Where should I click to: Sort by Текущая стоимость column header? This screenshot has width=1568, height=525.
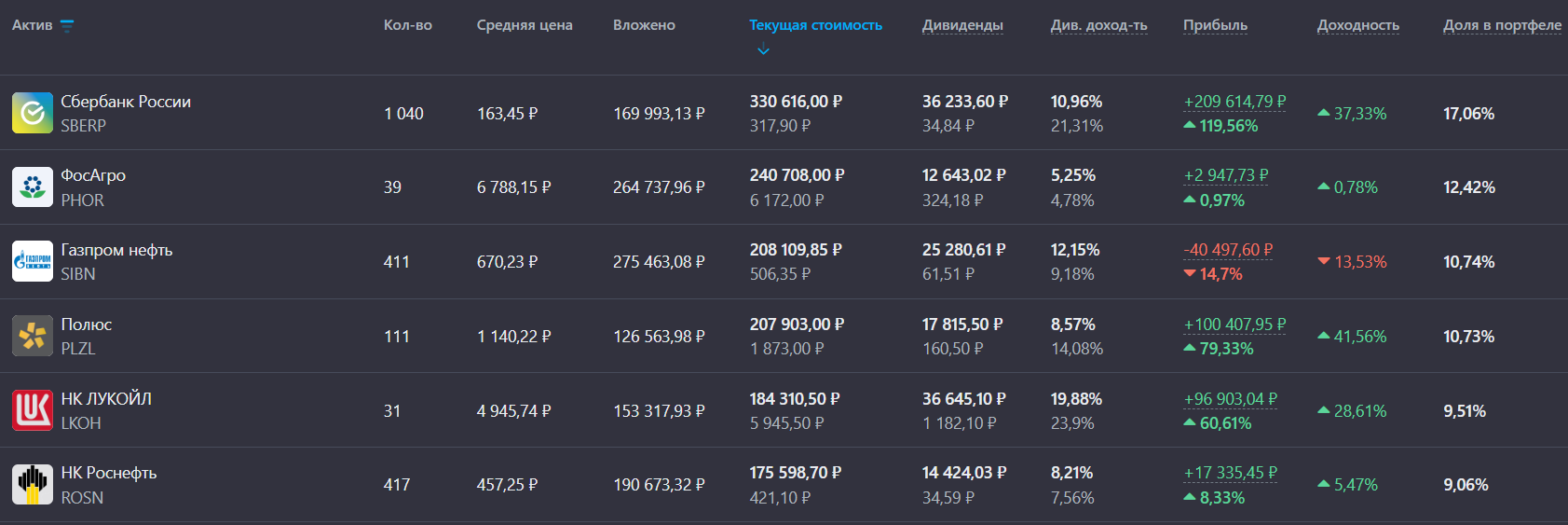[815, 25]
